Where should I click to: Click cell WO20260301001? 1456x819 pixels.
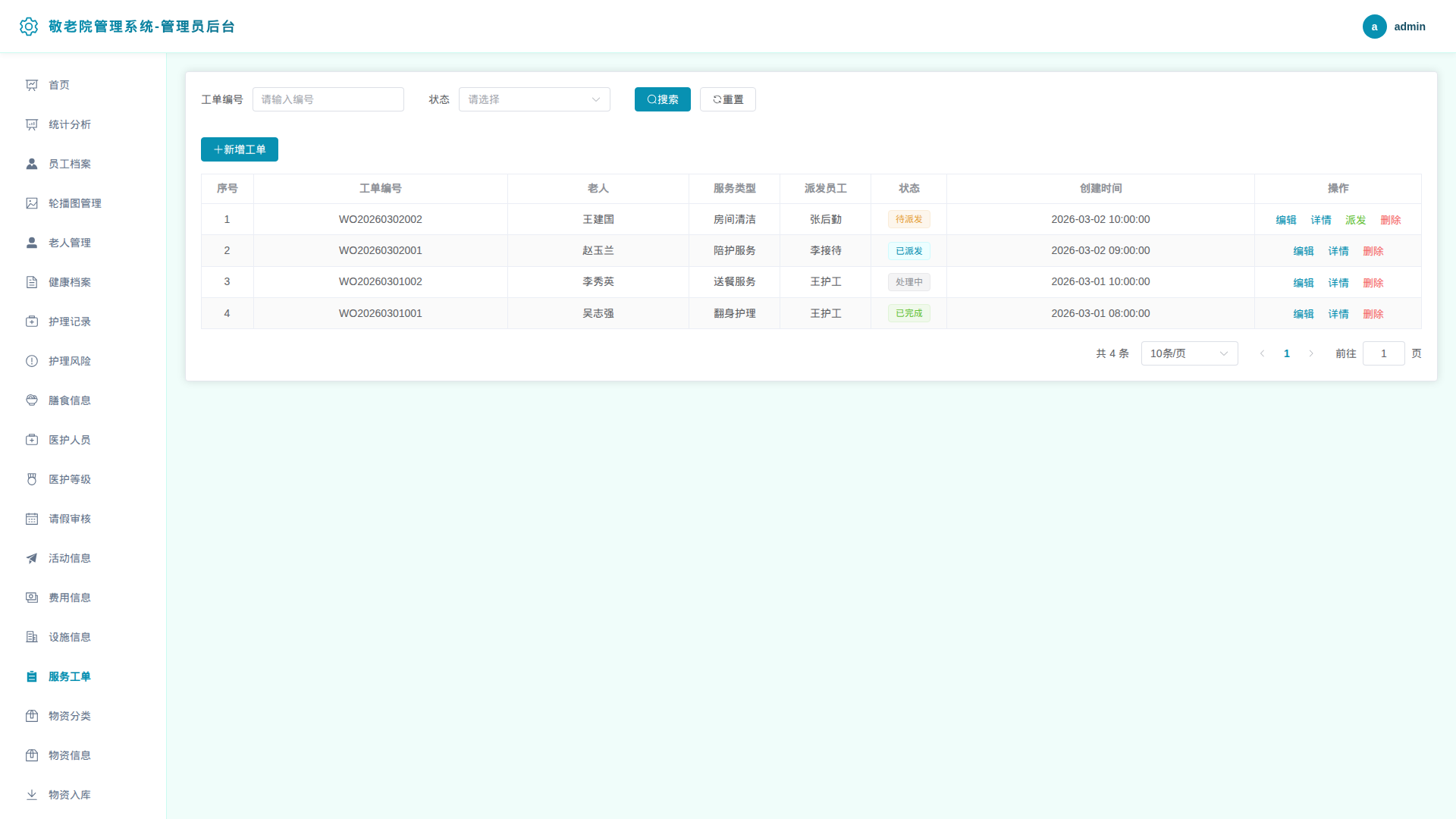click(x=380, y=313)
